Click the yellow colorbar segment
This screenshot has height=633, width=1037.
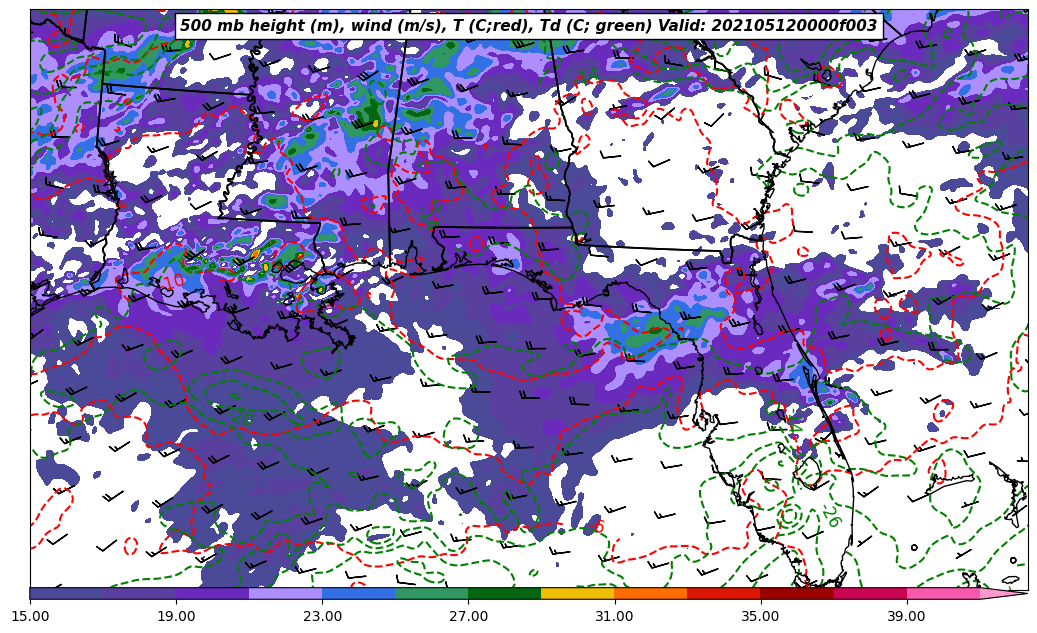click(577, 593)
